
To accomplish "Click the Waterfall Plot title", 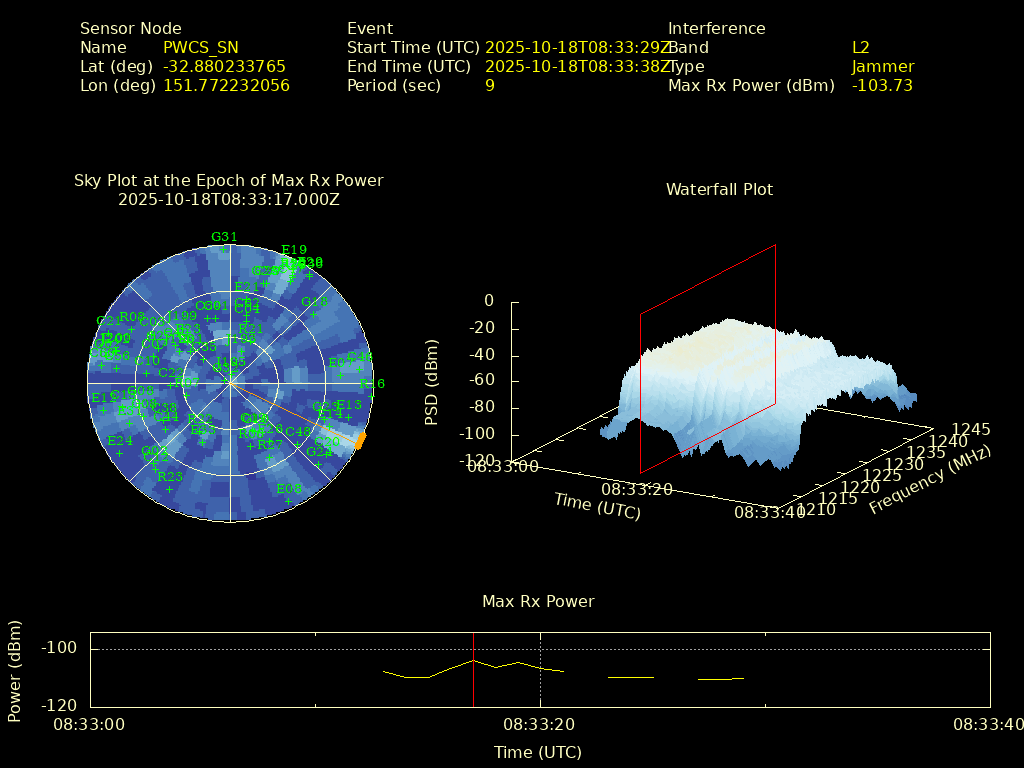I will (x=719, y=189).
